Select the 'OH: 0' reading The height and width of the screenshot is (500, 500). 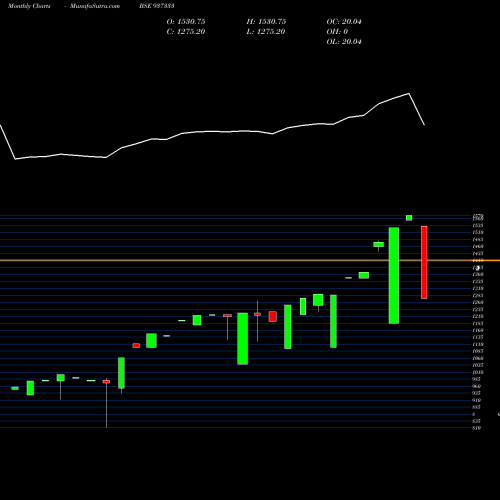coord(337,32)
